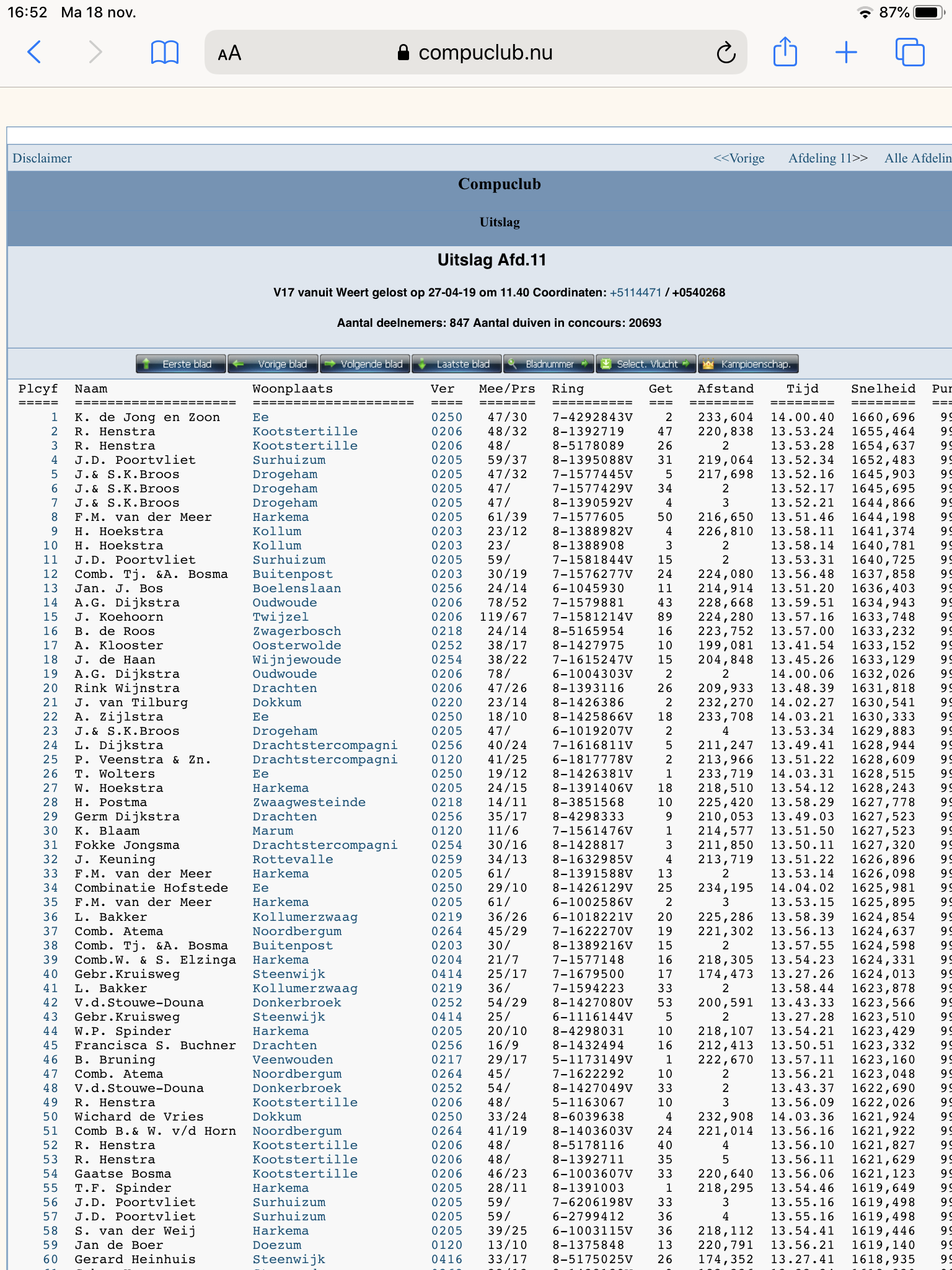Open Buitenpost link in row 12
The height and width of the screenshot is (1270, 952).
click(293, 574)
